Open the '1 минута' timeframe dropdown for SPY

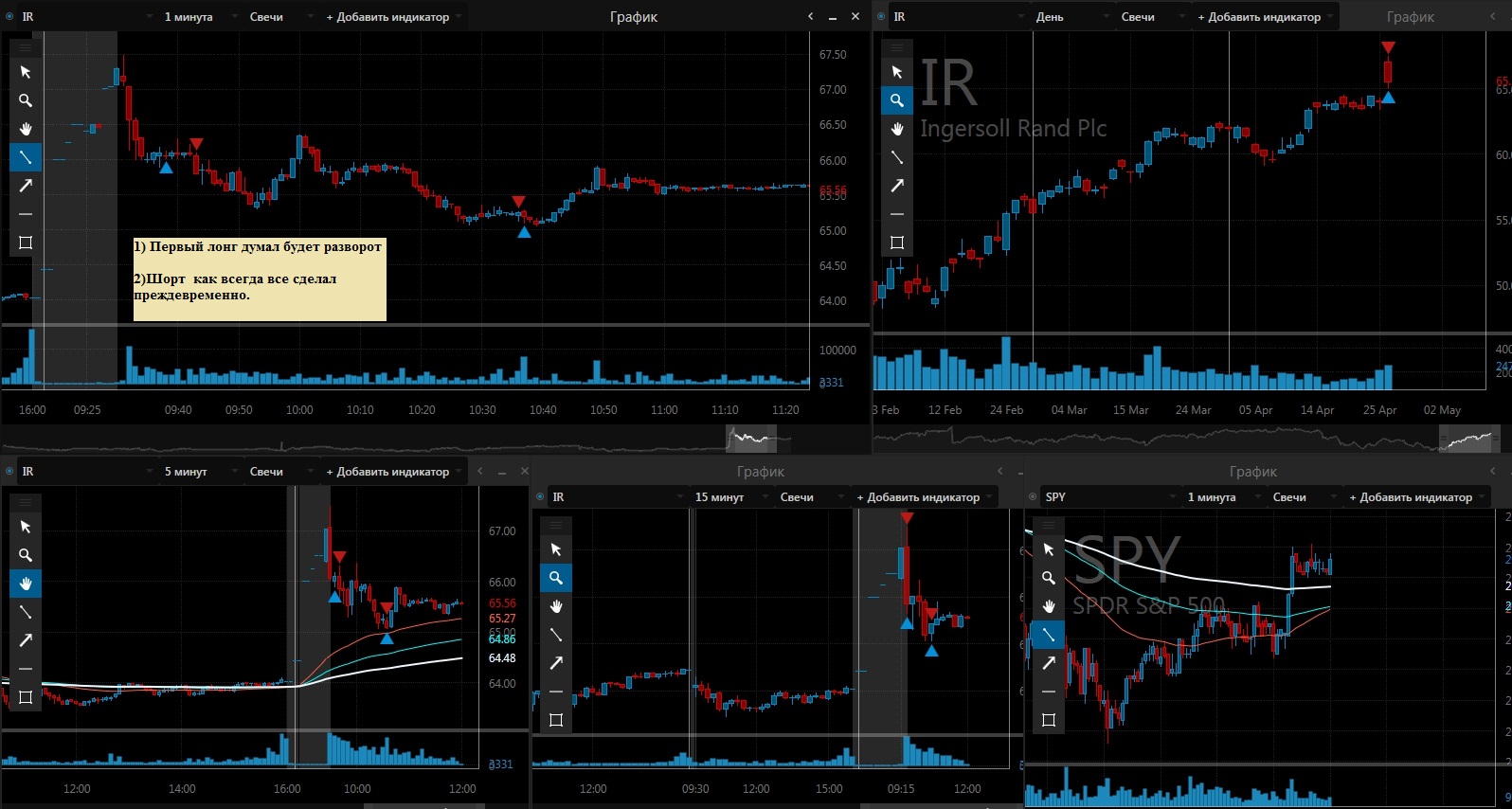[x=1223, y=497]
